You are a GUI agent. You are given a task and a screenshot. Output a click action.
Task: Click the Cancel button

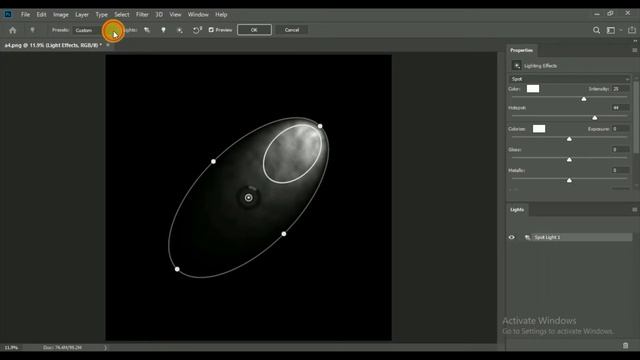pyautogui.click(x=292, y=30)
